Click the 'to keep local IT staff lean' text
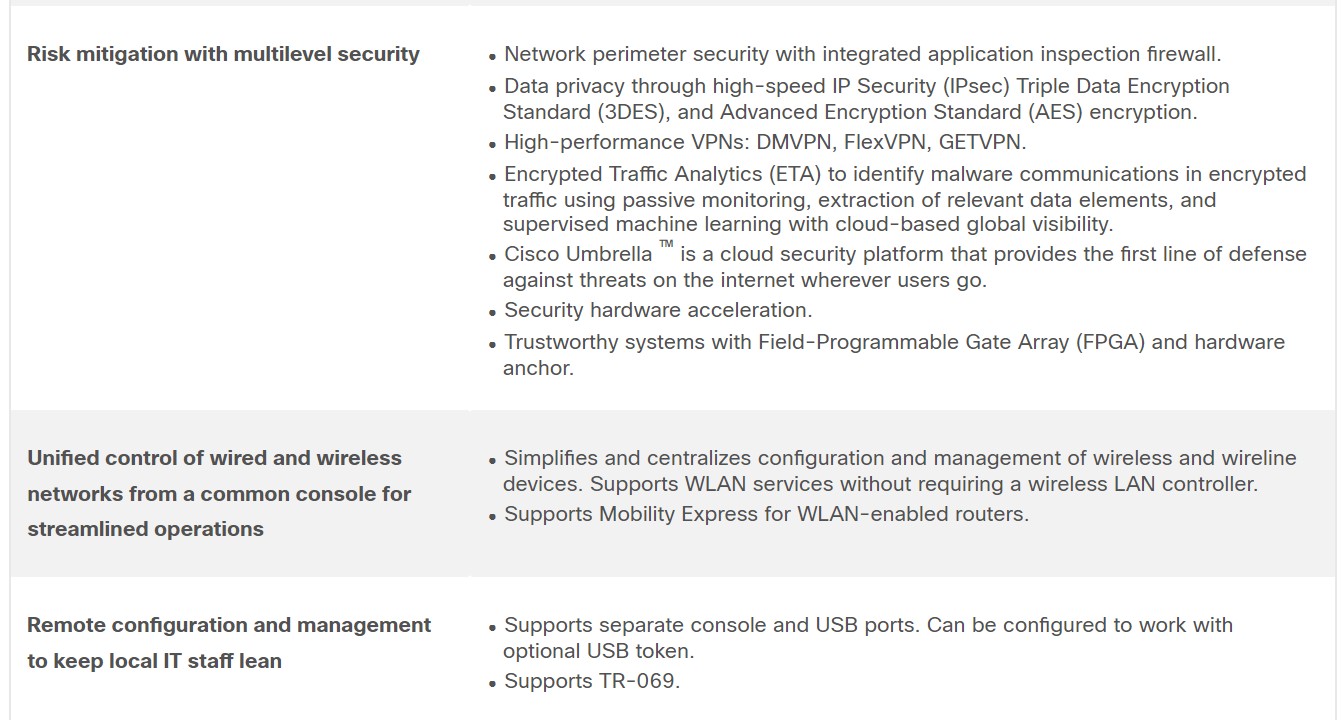The image size is (1344, 720). 154,661
